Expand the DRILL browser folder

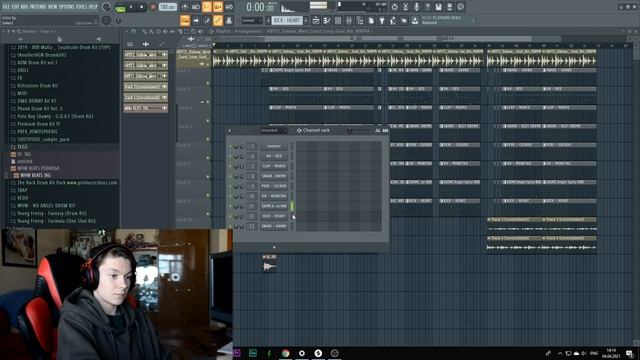[23, 70]
